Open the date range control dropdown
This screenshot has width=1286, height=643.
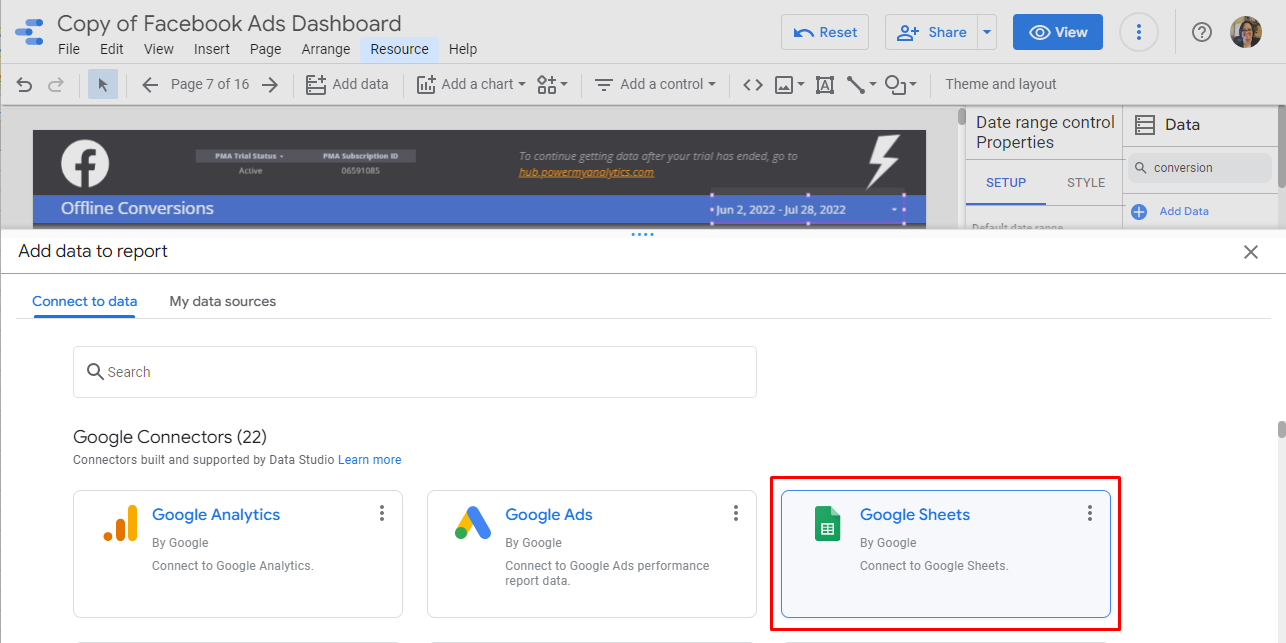[x=894, y=210]
